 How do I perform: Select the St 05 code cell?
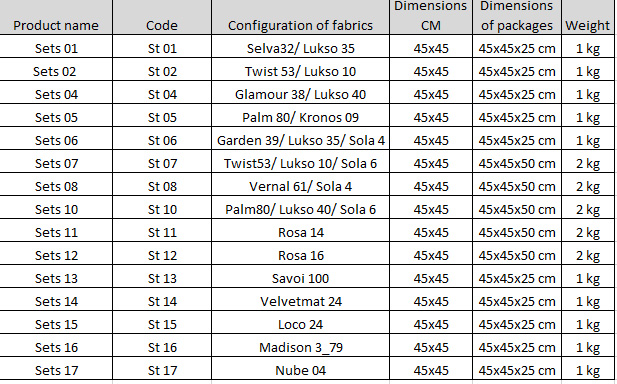pos(162,115)
